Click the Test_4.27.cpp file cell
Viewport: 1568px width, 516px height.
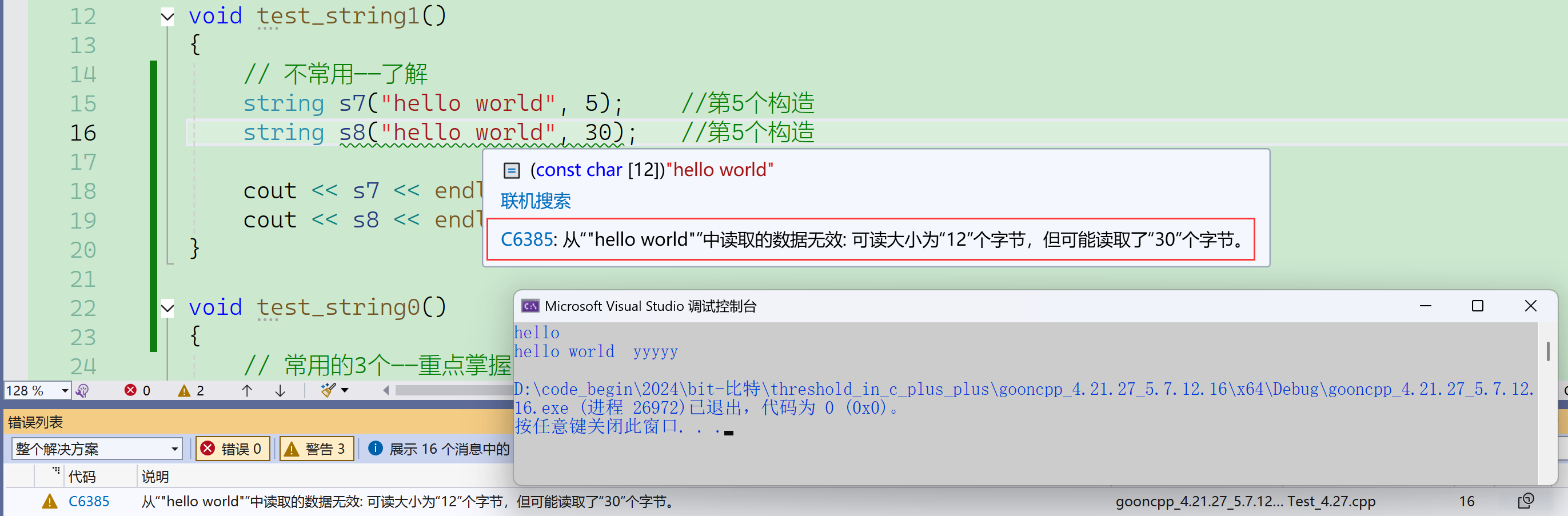click(x=1331, y=501)
